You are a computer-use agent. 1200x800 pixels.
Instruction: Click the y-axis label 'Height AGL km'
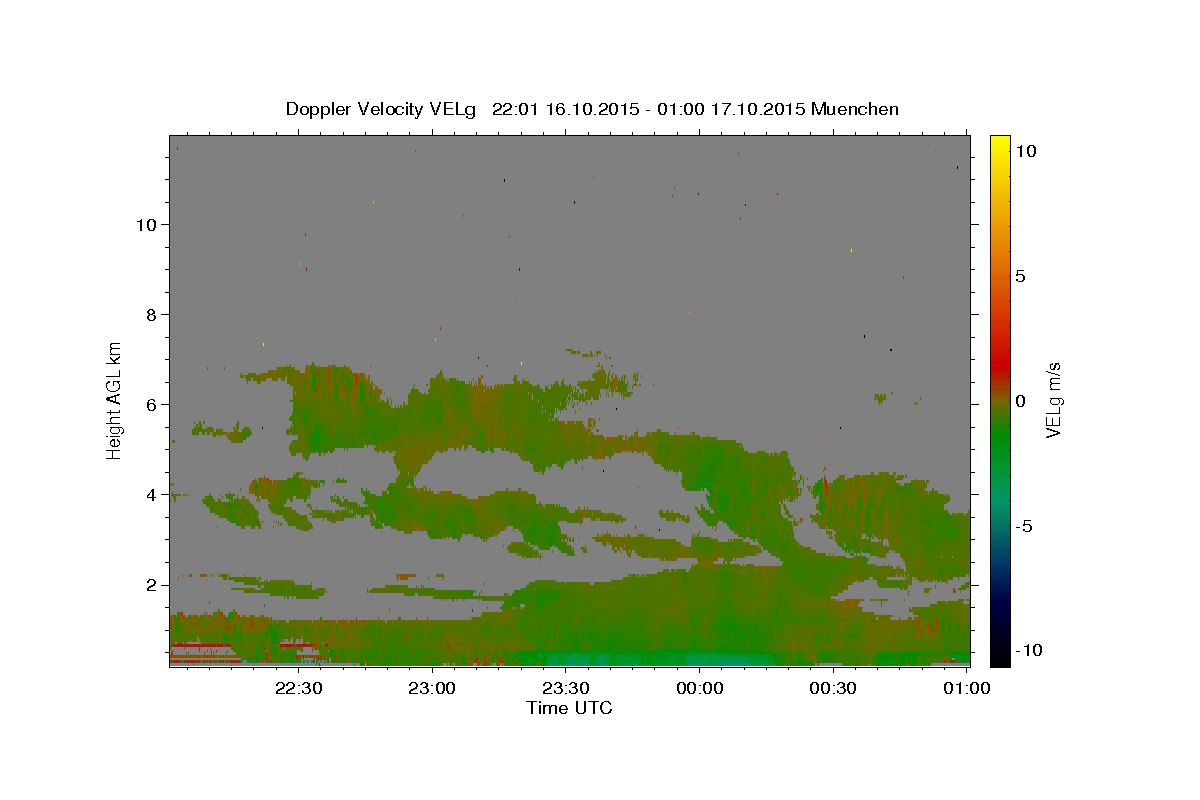(114, 400)
